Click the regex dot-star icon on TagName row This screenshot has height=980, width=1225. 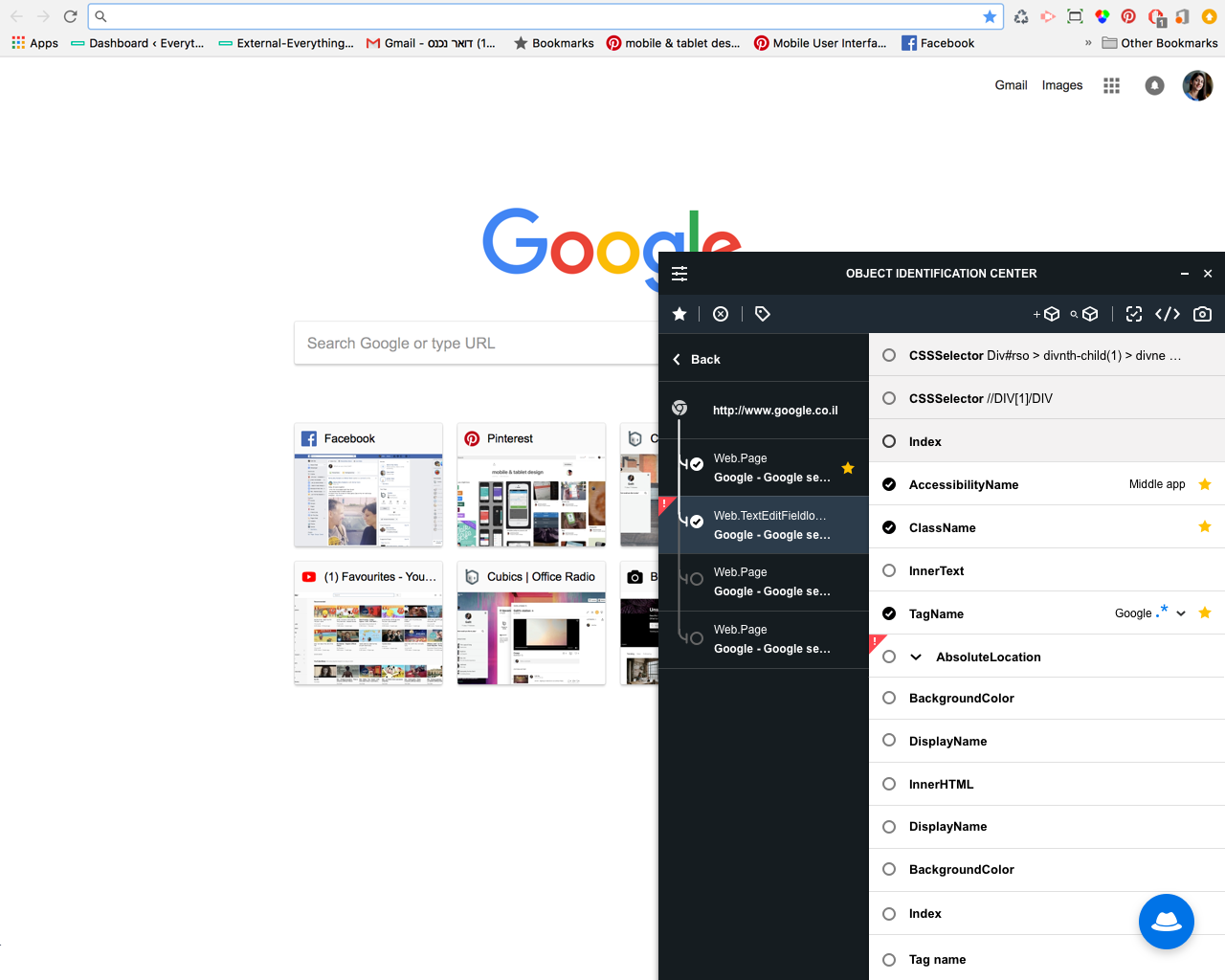click(1162, 611)
